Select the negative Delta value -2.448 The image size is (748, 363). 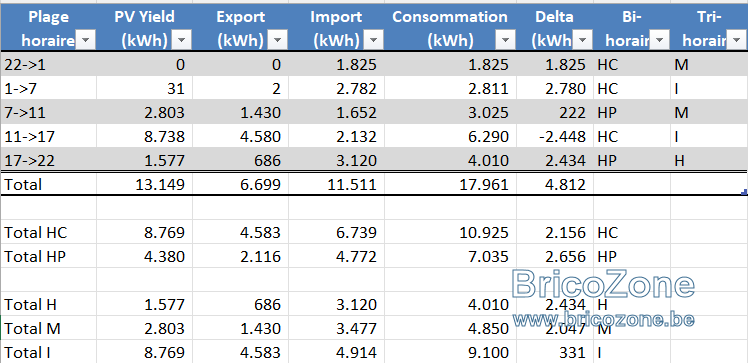pyautogui.click(x=555, y=136)
